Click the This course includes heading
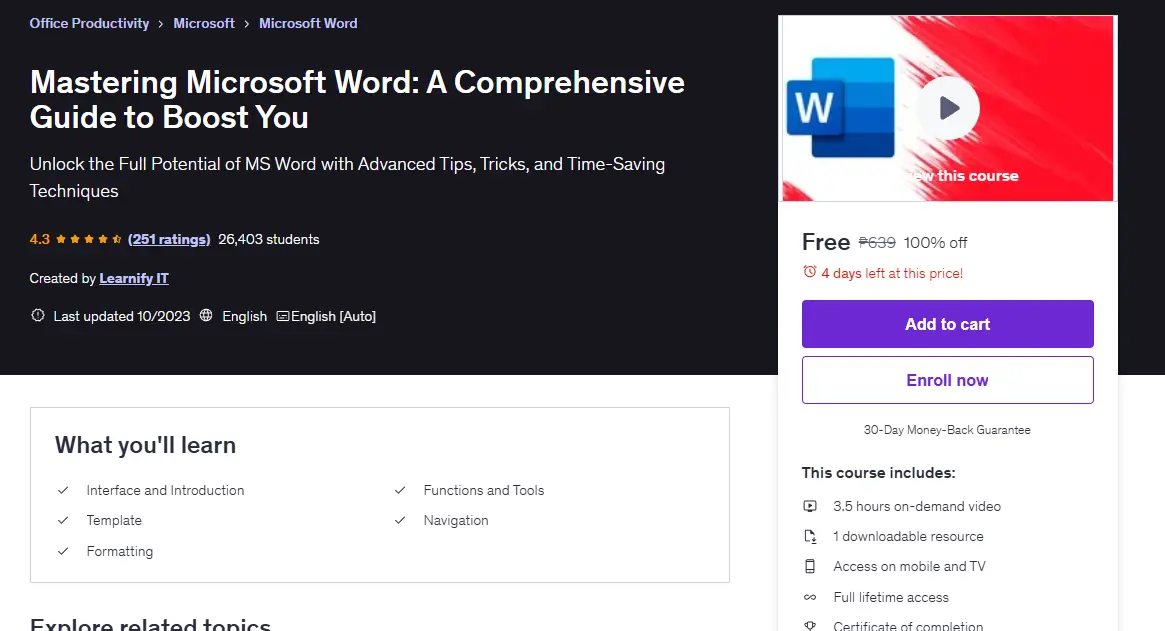Image resolution: width=1165 pixels, height=631 pixels. point(878,473)
